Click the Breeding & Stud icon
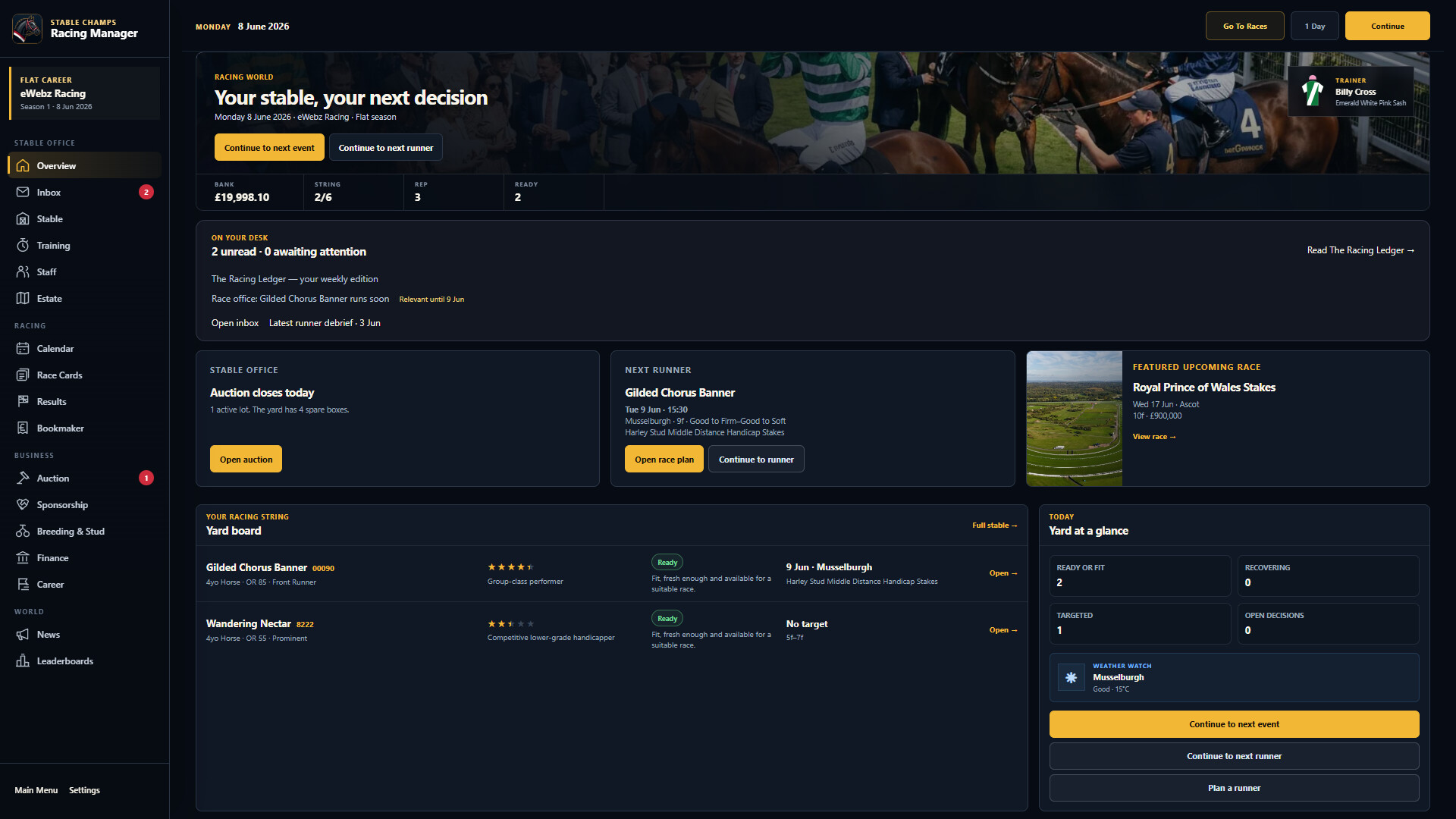 click(x=23, y=531)
